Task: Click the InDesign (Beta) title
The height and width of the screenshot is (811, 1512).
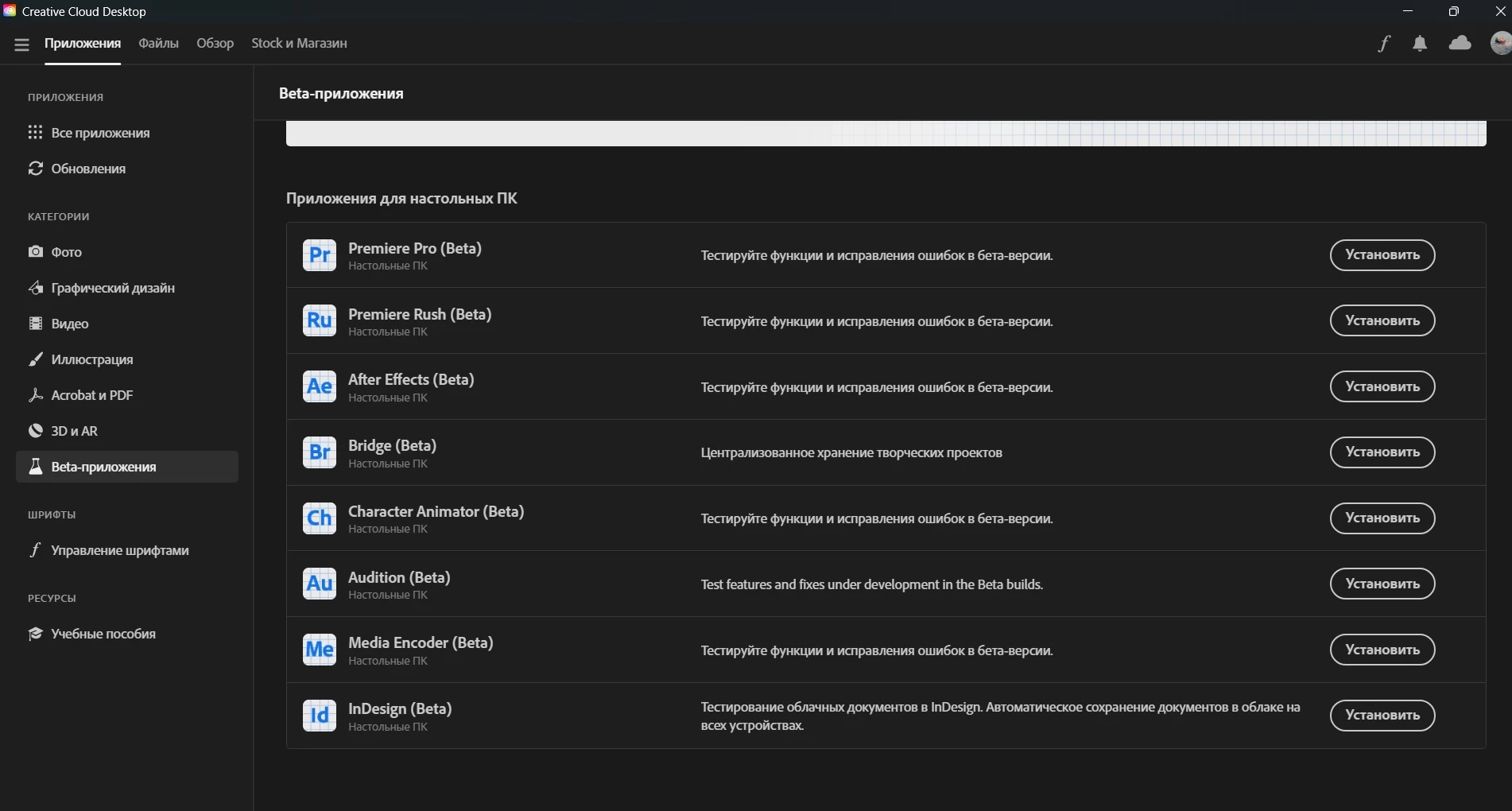Action: point(400,708)
